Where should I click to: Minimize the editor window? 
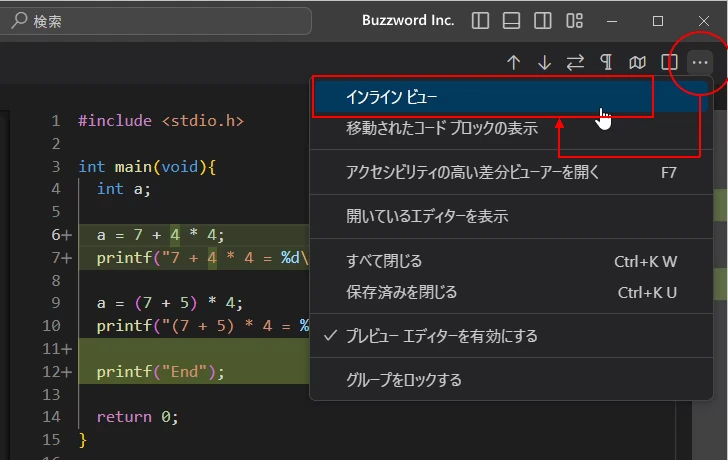[612, 21]
